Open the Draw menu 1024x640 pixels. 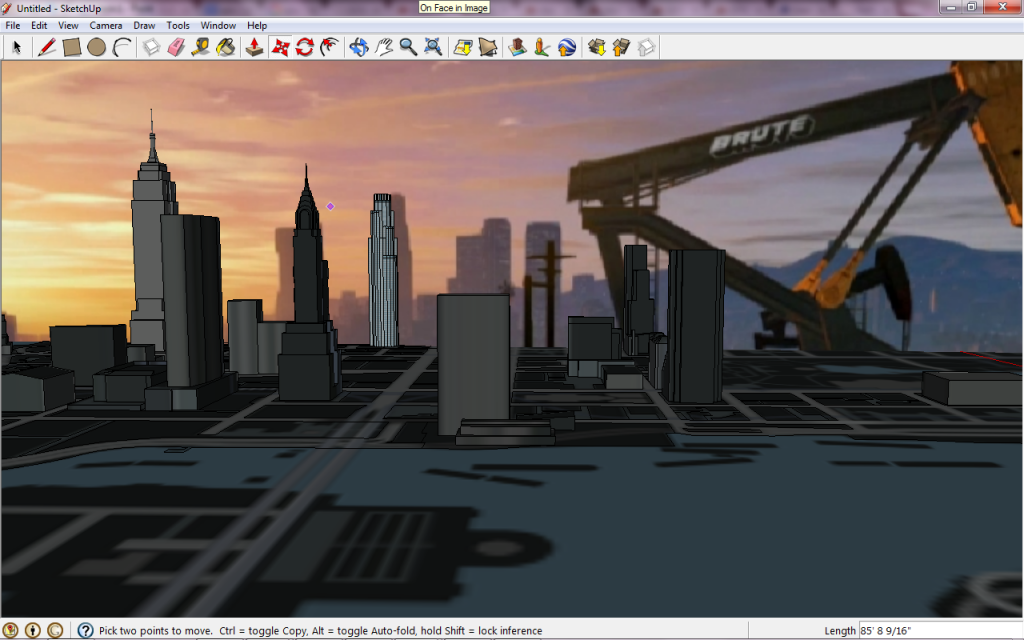(x=144, y=25)
